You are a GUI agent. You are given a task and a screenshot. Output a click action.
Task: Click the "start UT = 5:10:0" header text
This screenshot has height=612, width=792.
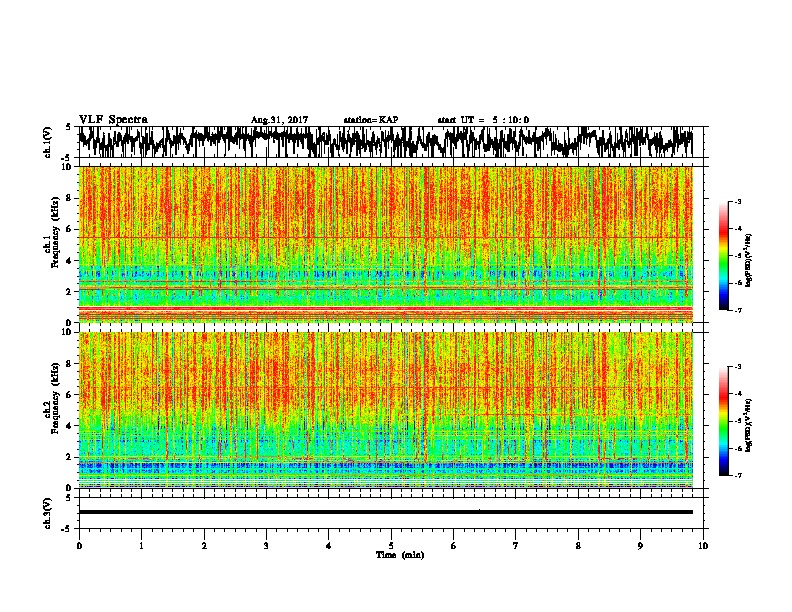pos(483,120)
